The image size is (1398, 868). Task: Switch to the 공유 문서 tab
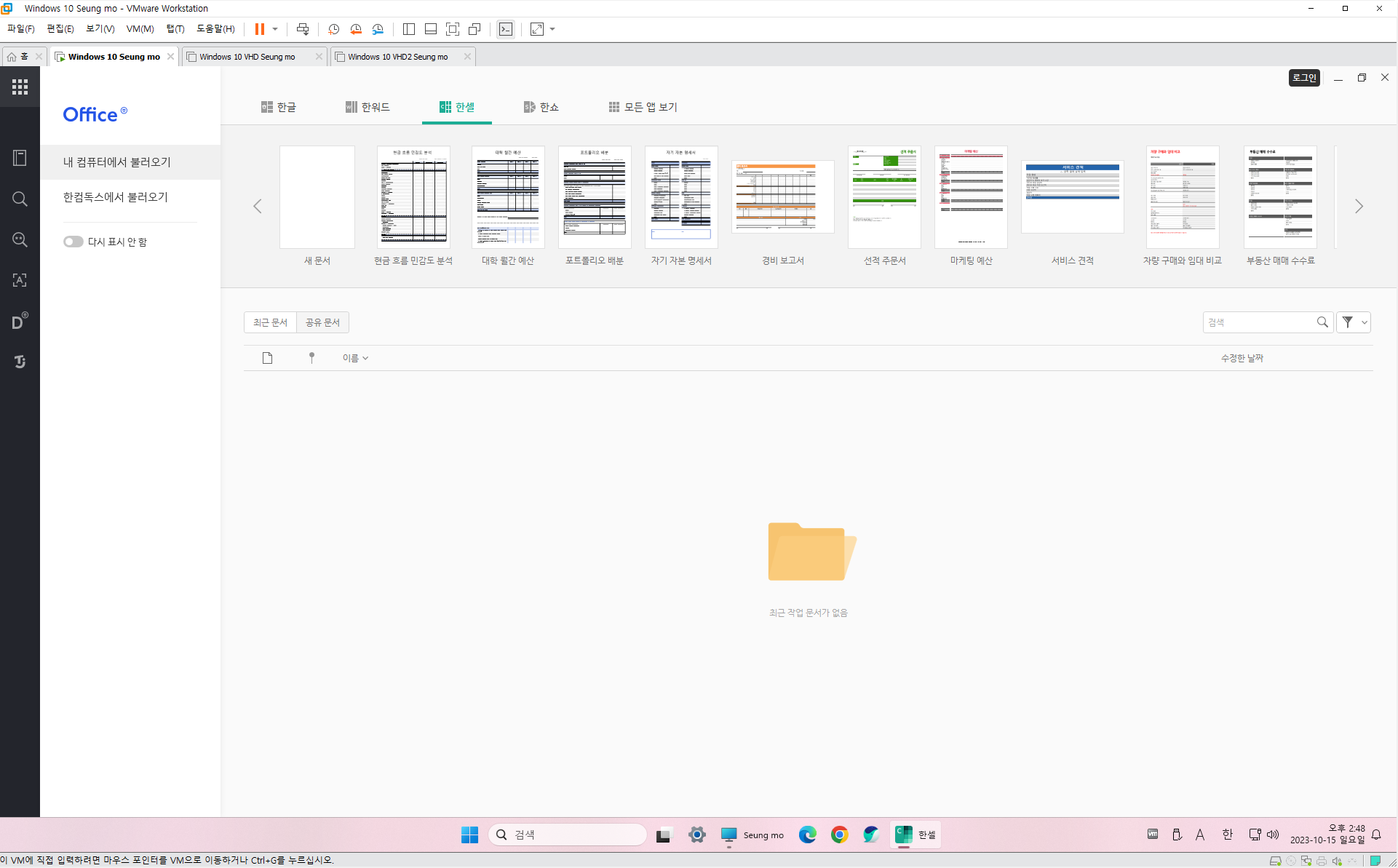[322, 322]
